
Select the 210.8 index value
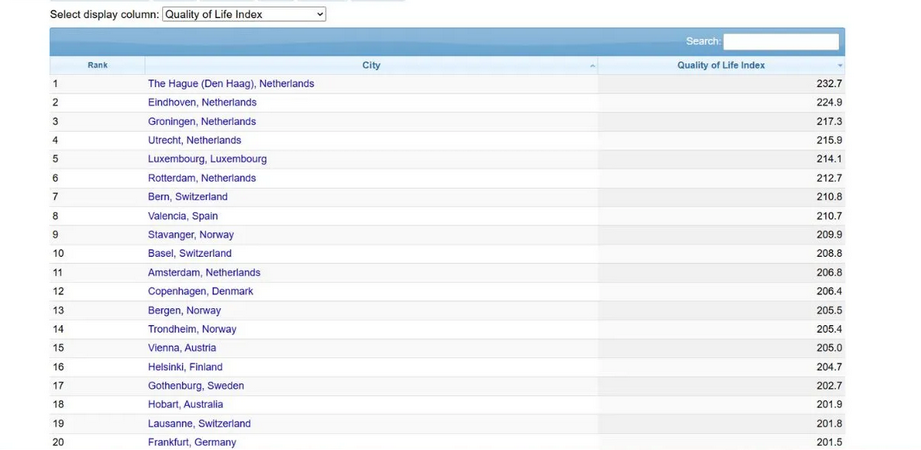pos(829,196)
